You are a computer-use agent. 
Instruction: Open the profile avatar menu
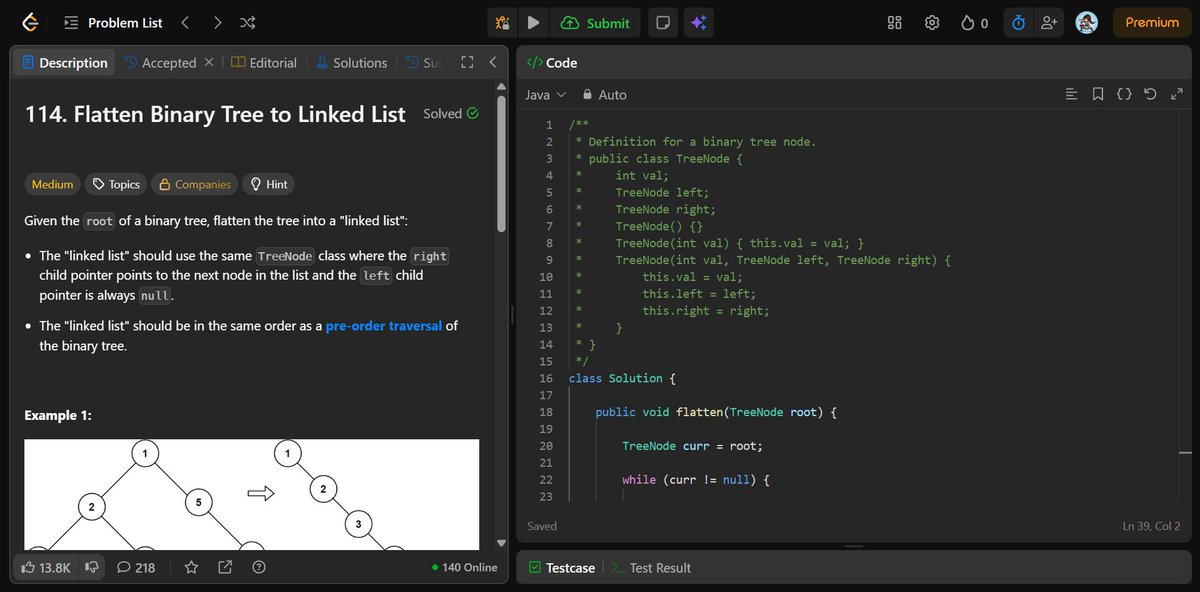[1087, 22]
